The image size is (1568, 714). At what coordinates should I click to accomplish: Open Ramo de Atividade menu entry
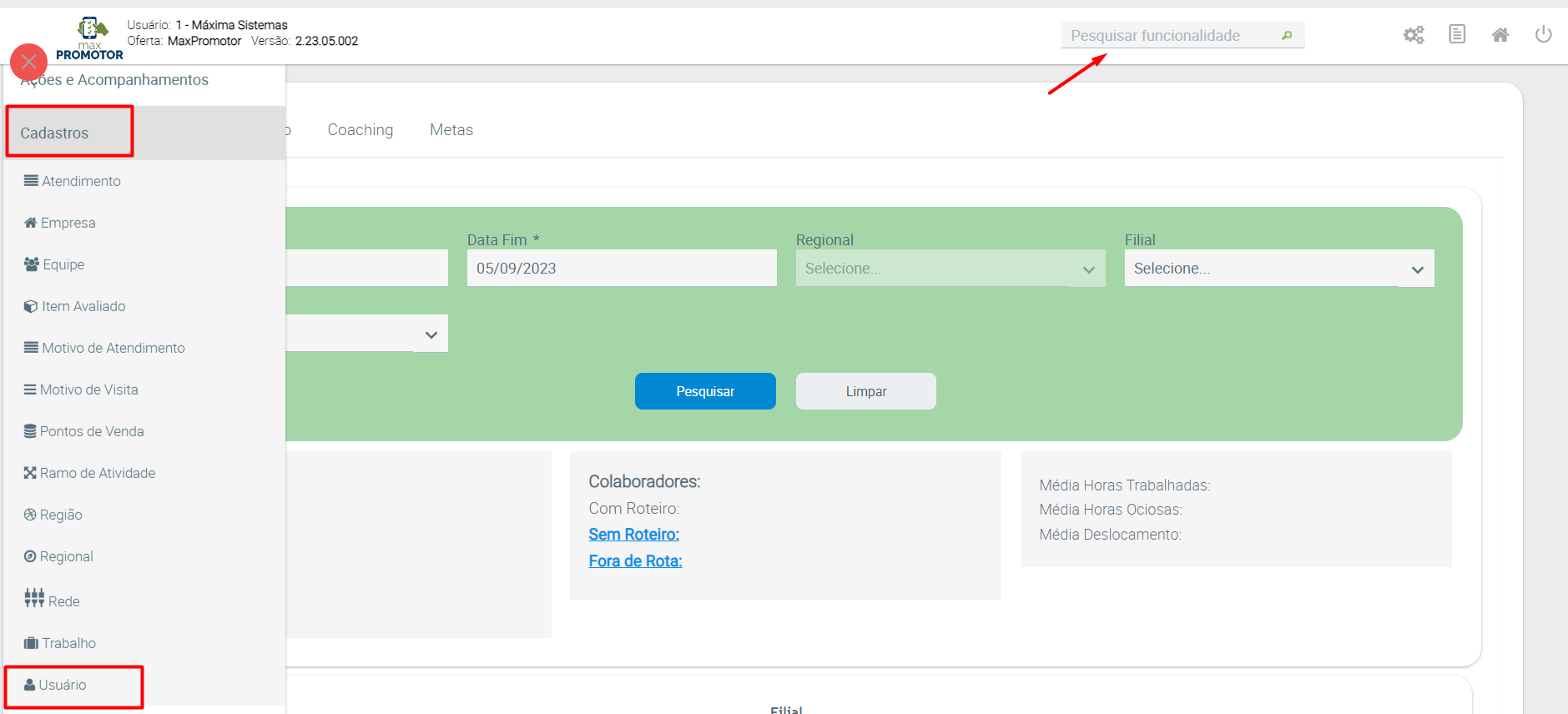pyautogui.click(x=98, y=473)
